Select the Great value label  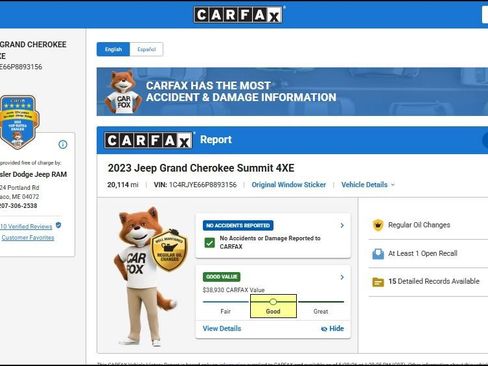click(321, 311)
